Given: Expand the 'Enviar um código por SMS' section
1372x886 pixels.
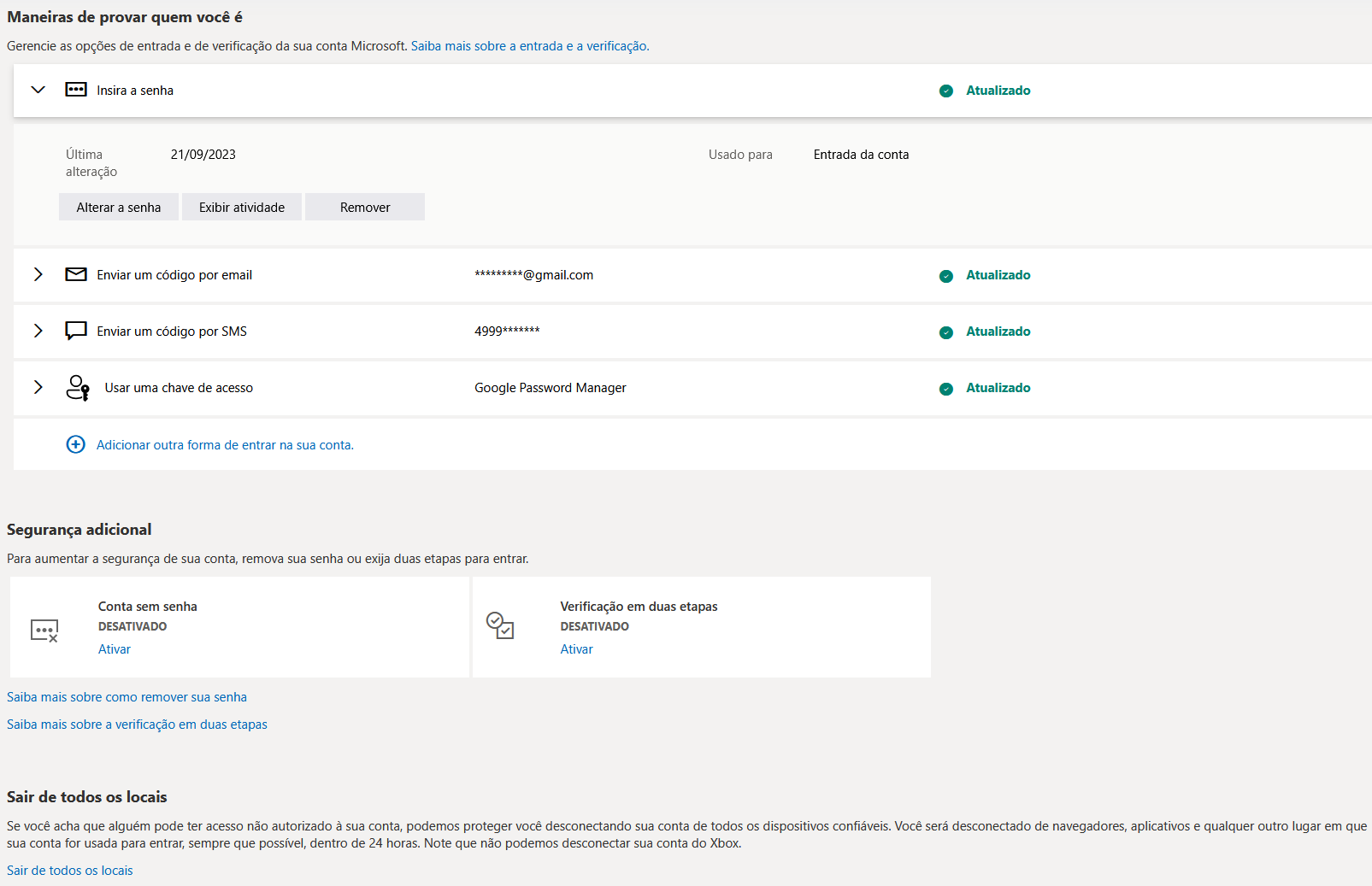Looking at the screenshot, I should pos(38,331).
